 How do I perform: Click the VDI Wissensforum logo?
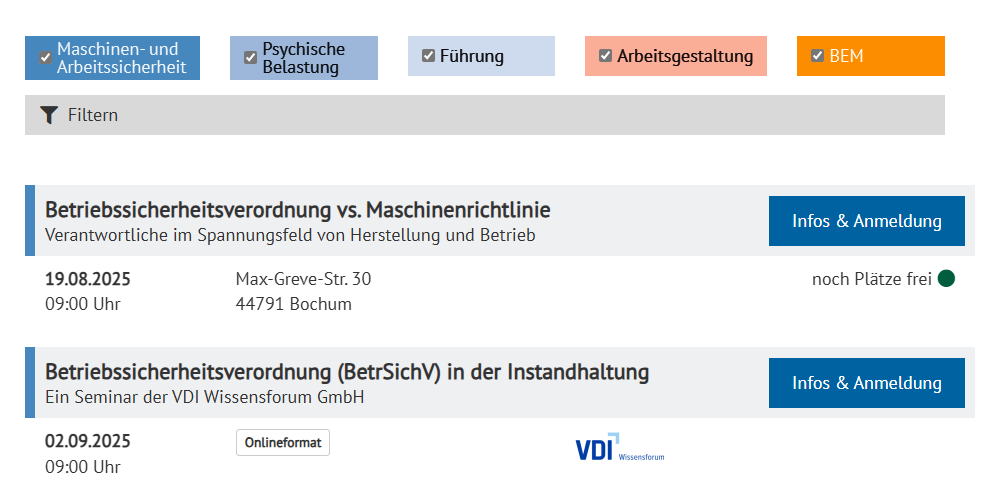pyautogui.click(x=620, y=447)
